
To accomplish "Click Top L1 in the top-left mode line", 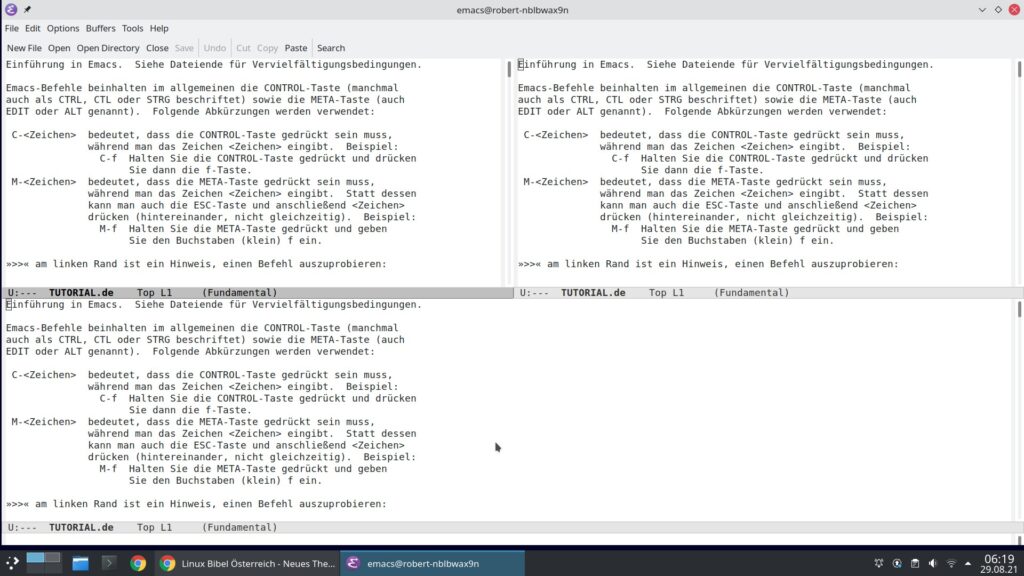I will 154,293.
